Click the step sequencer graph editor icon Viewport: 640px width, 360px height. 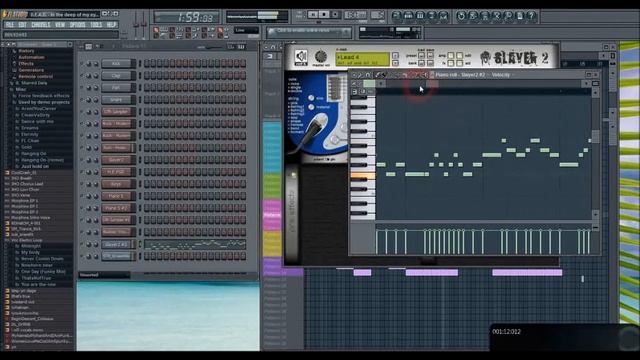(231, 47)
